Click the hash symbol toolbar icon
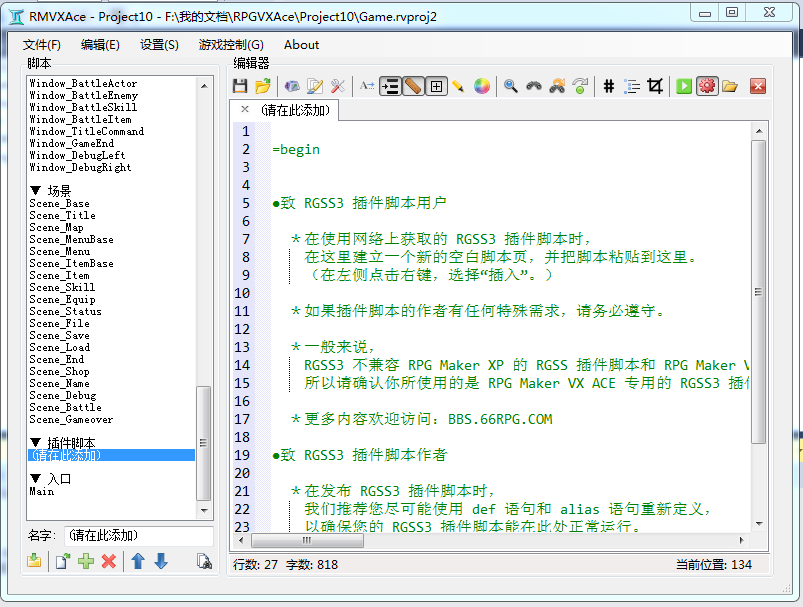 click(x=609, y=86)
